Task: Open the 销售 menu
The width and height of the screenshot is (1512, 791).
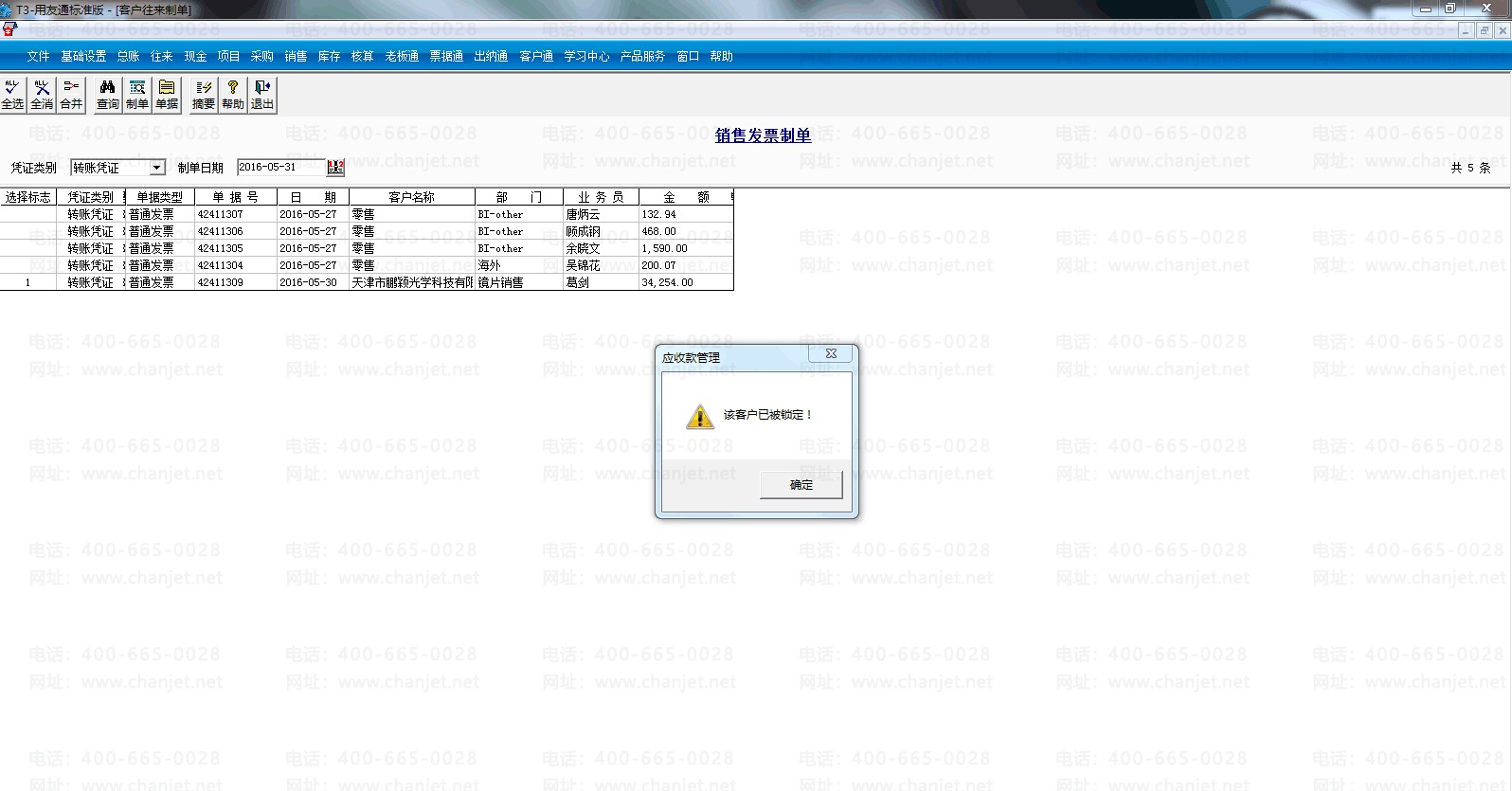Action: pos(296,56)
